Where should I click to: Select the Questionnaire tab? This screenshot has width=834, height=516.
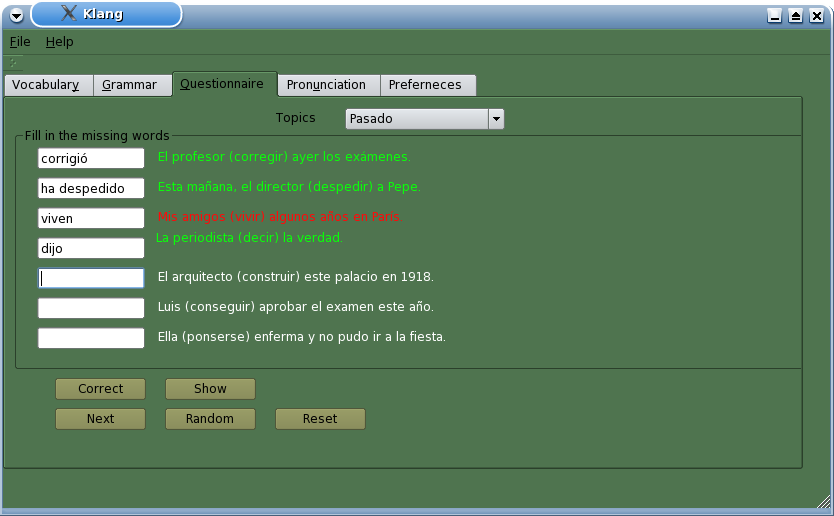(x=224, y=84)
